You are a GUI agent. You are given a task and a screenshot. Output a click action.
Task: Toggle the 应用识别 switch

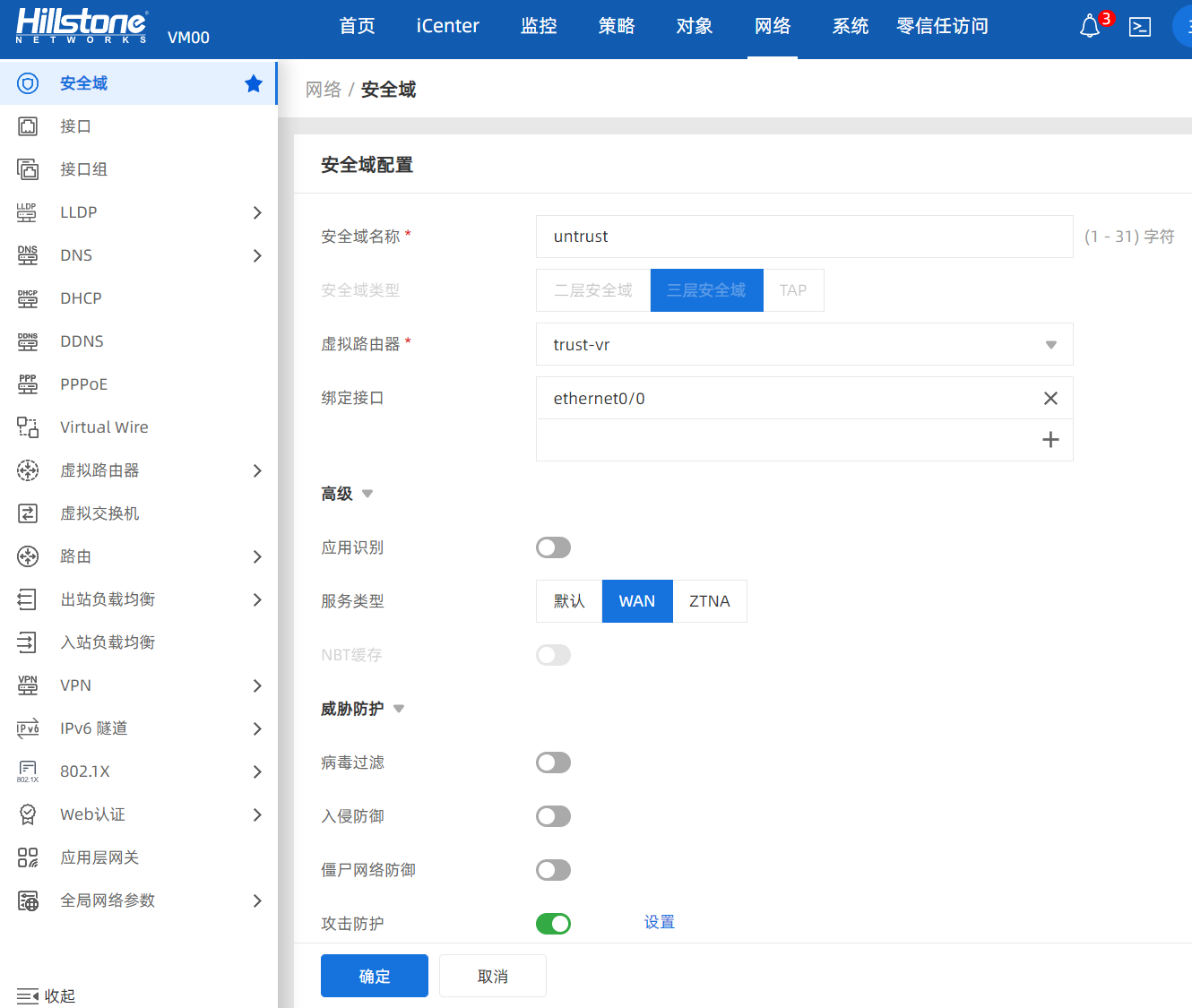tap(553, 547)
